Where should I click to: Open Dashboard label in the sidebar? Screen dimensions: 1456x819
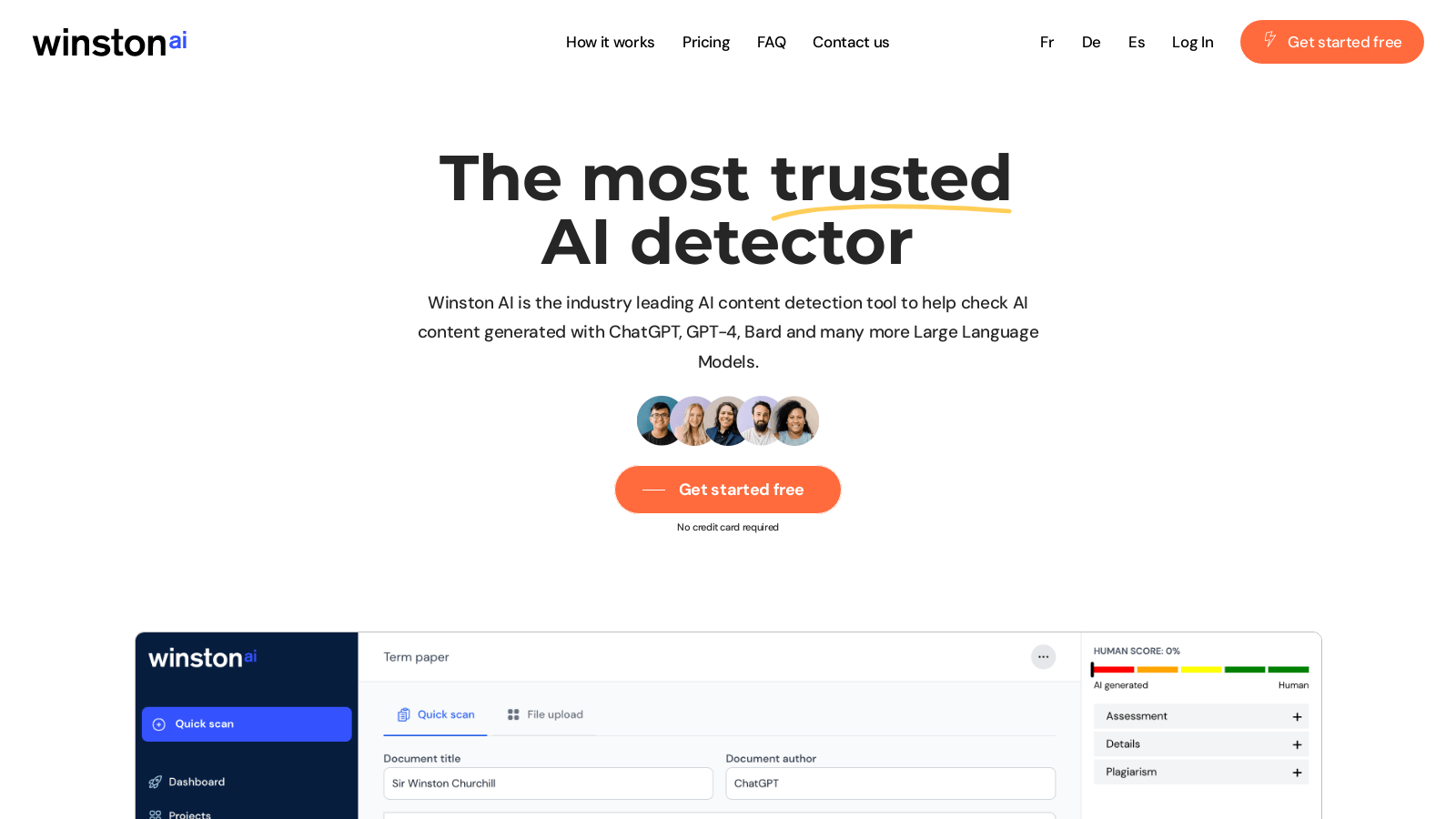[x=197, y=782]
